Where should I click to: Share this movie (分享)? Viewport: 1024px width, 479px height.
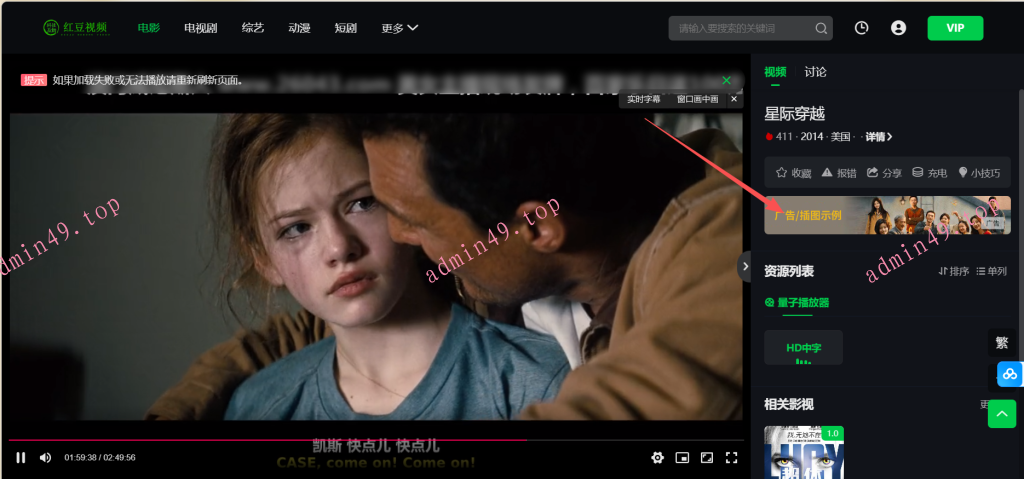[x=884, y=173]
